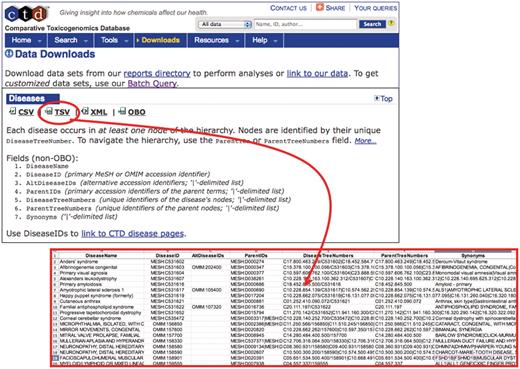The image size is (520, 369).
Task: Click the blue Search button
Action: click(372, 24)
